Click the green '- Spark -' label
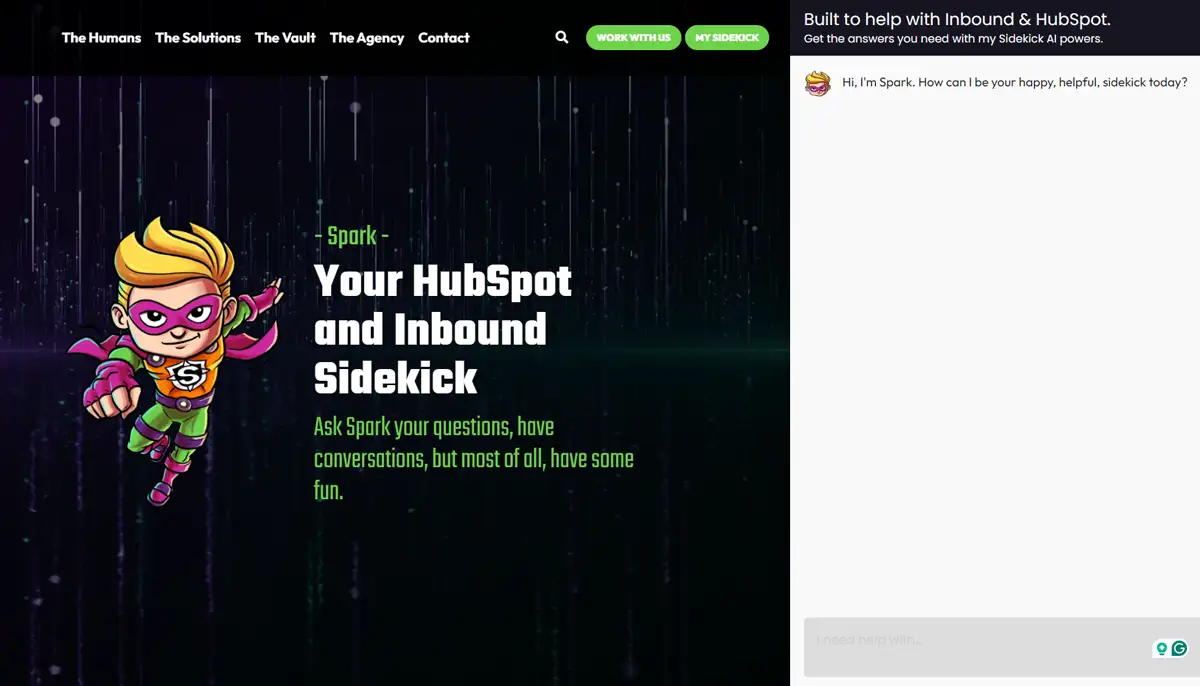The height and width of the screenshot is (686, 1200). [351, 236]
